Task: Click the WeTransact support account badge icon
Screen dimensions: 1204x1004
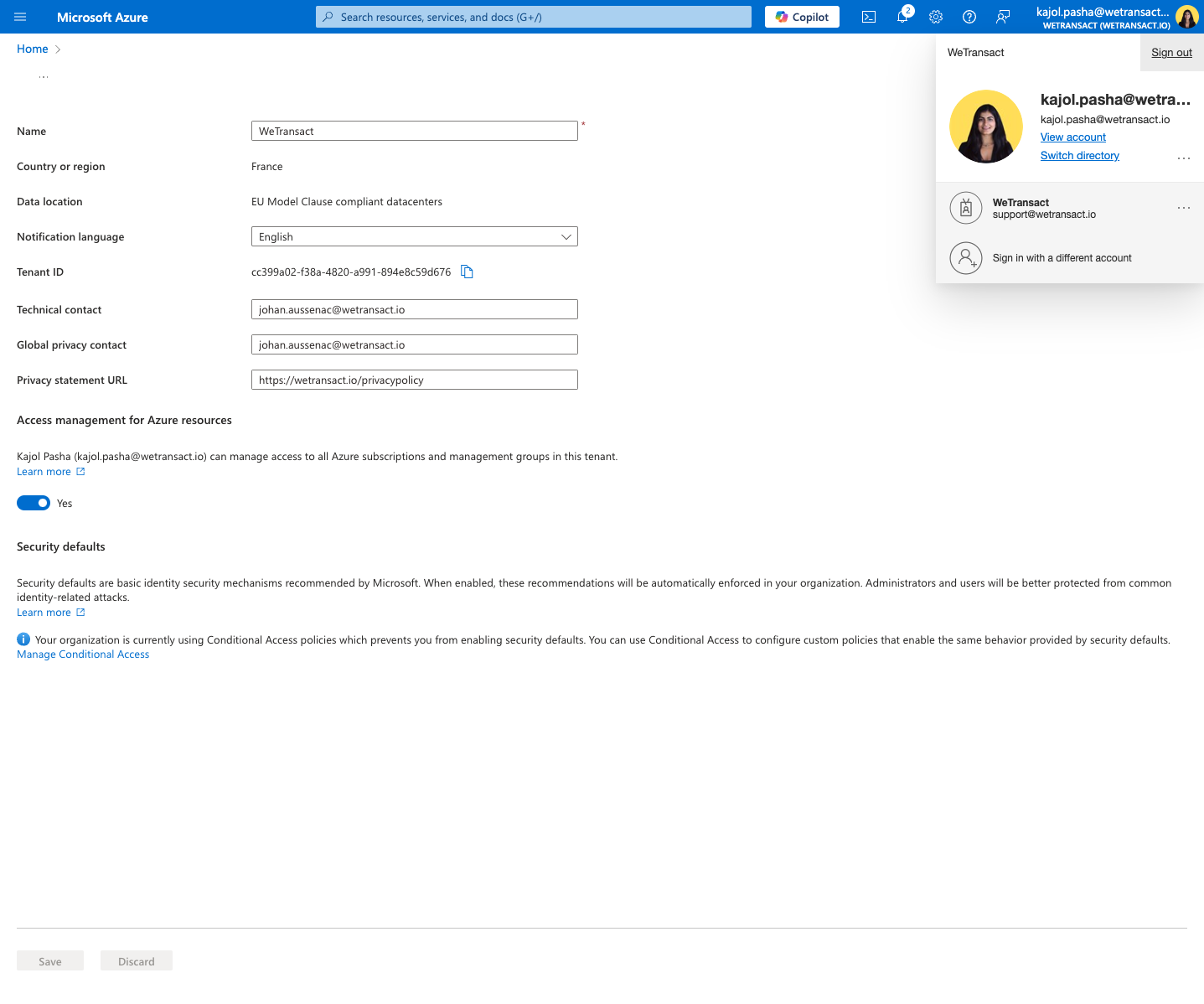Action: pyautogui.click(x=966, y=208)
